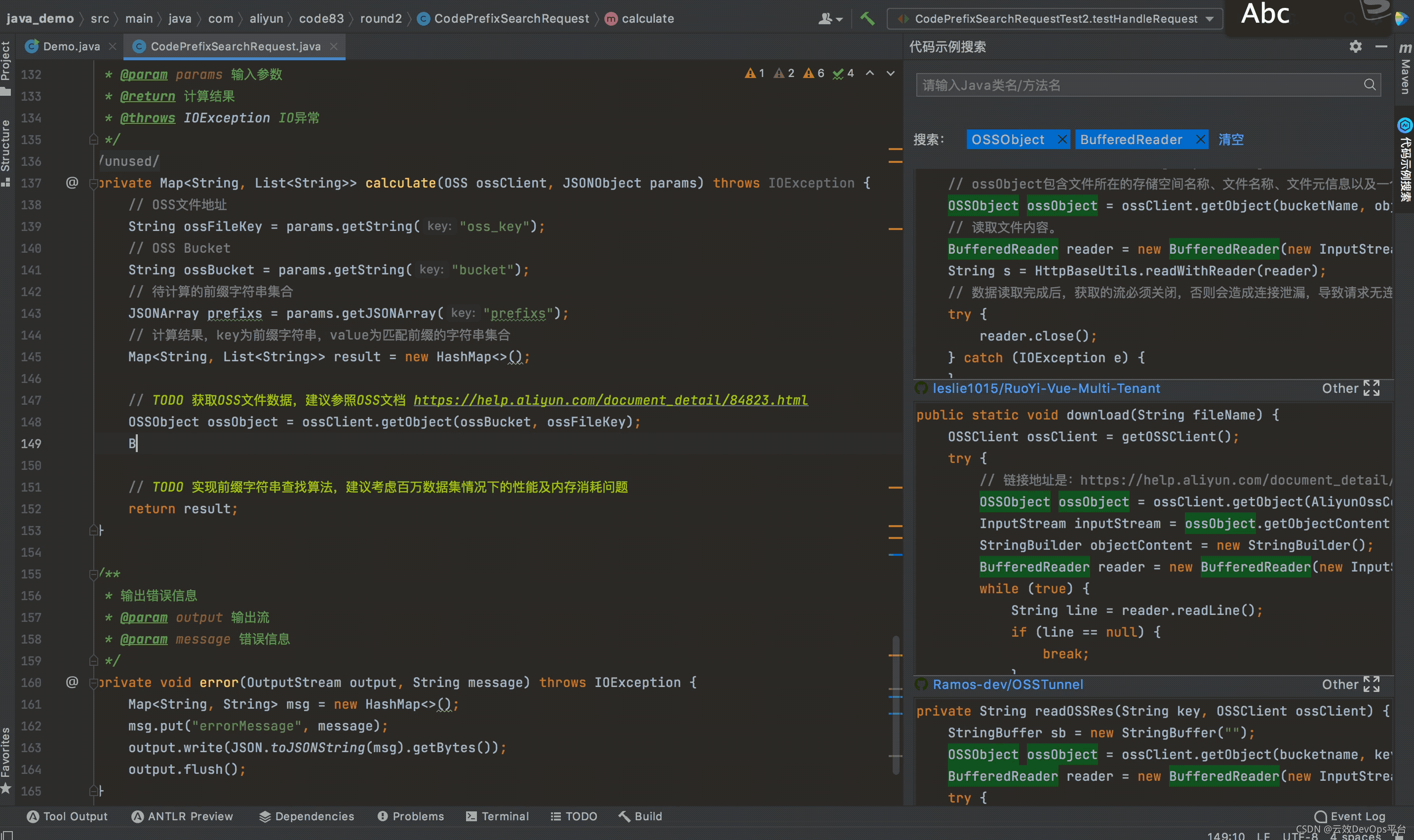Open the Event Log
Screen dimensions: 1414x840
[1351, 816]
